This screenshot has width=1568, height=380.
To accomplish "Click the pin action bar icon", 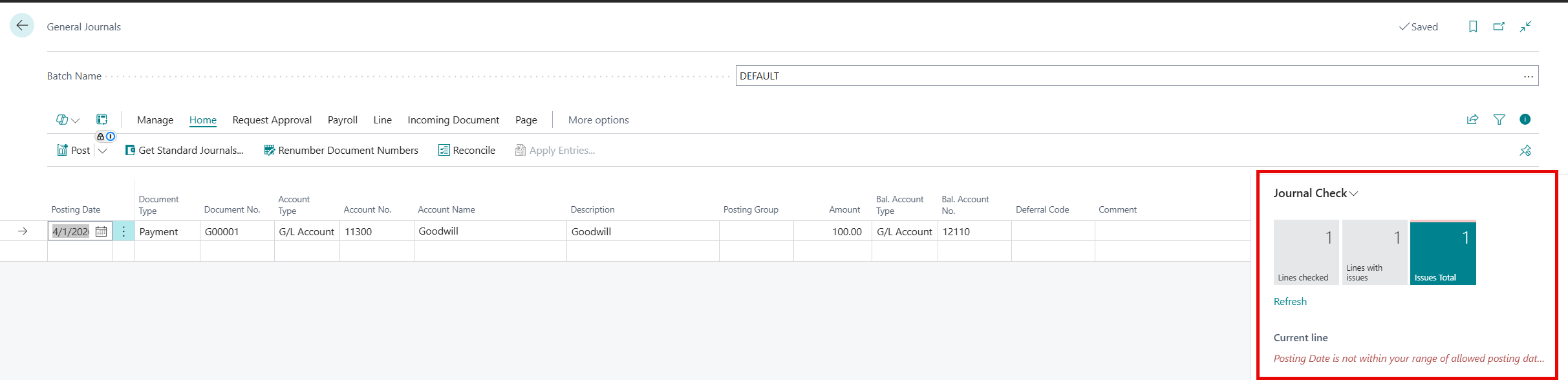I will click(1525, 151).
